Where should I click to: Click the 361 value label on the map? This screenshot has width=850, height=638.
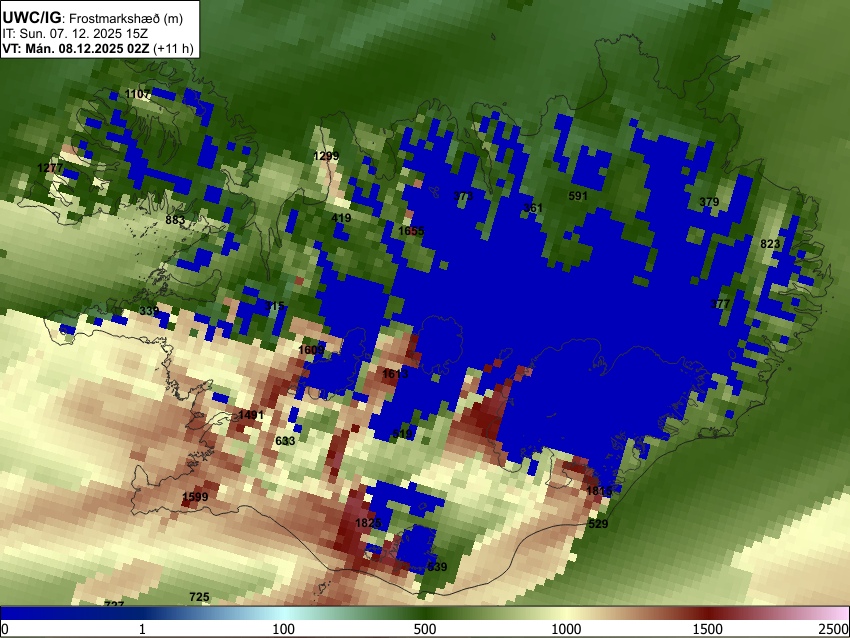533,208
